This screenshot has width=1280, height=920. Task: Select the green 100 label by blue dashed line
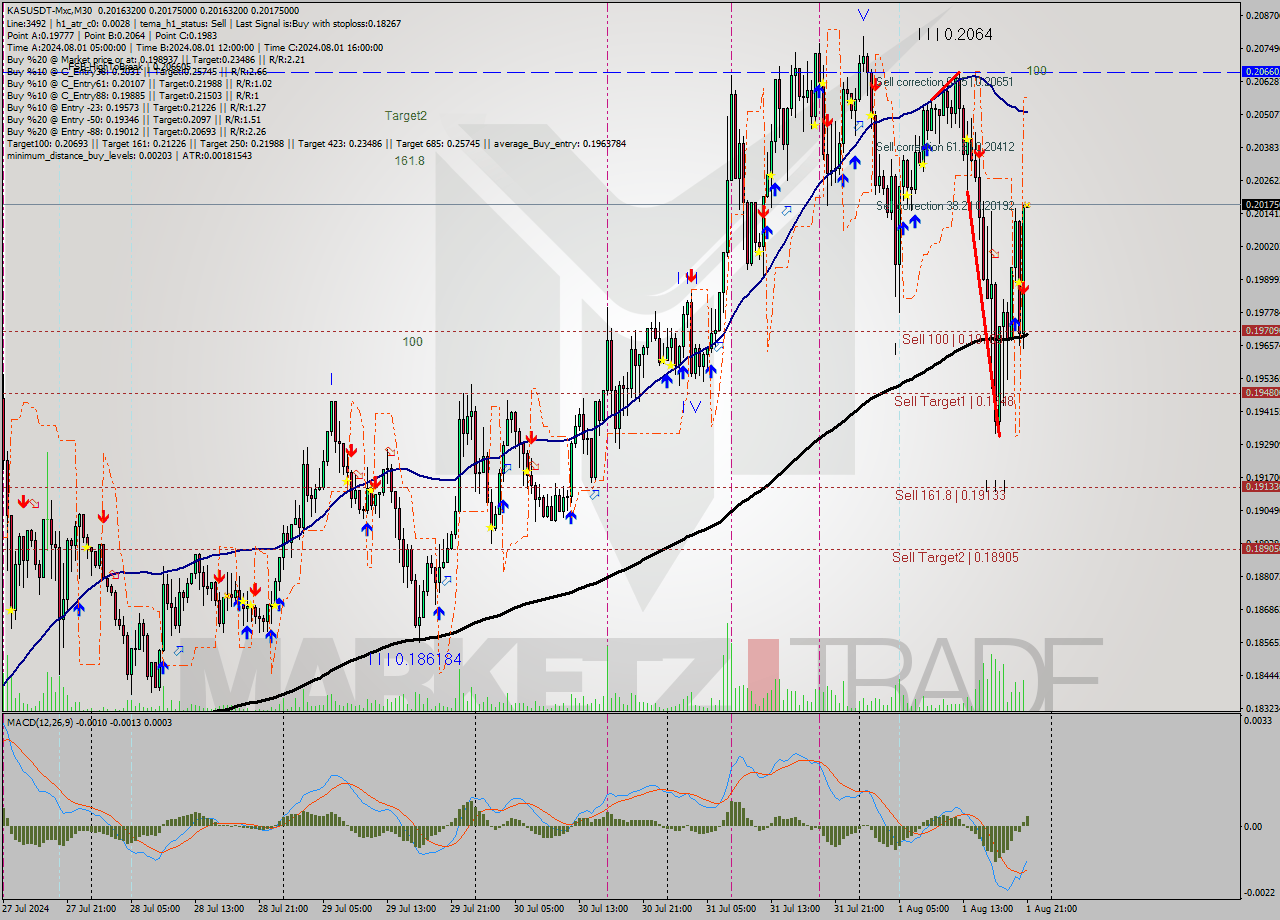(x=1037, y=71)
